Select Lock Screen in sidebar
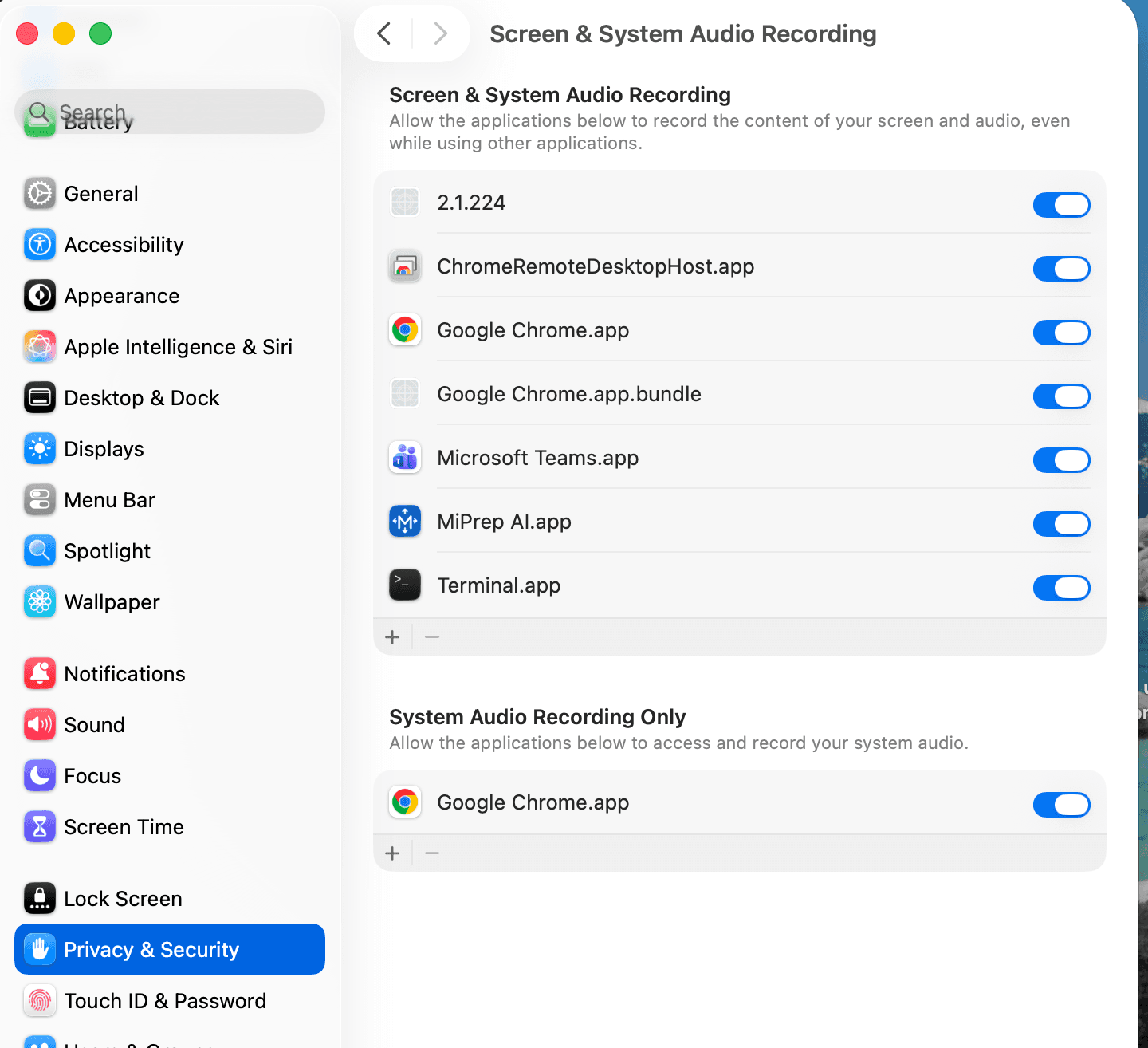 click(170, 899)
